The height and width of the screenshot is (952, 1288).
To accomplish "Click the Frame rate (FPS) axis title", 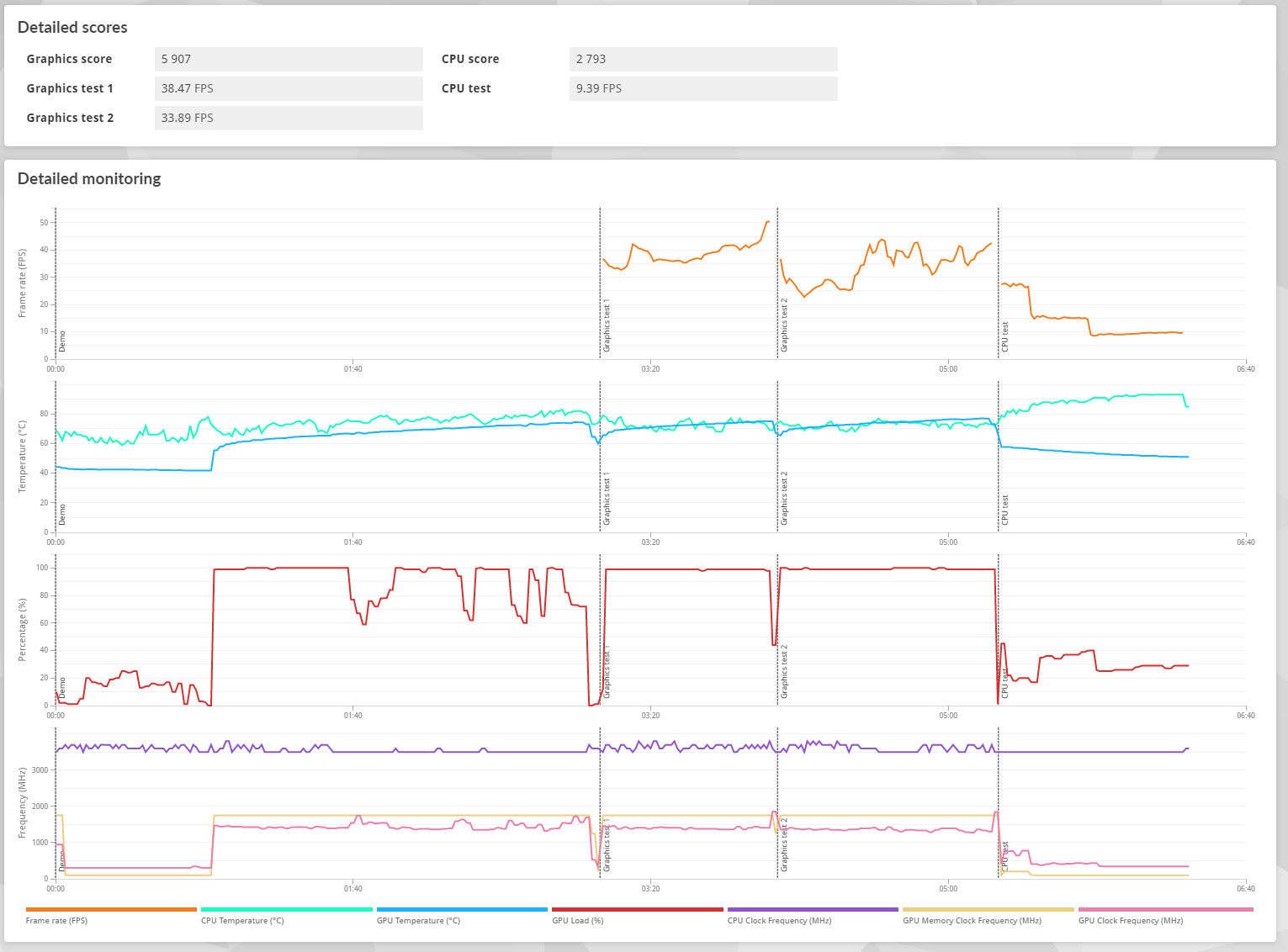I will coord(22,283).
